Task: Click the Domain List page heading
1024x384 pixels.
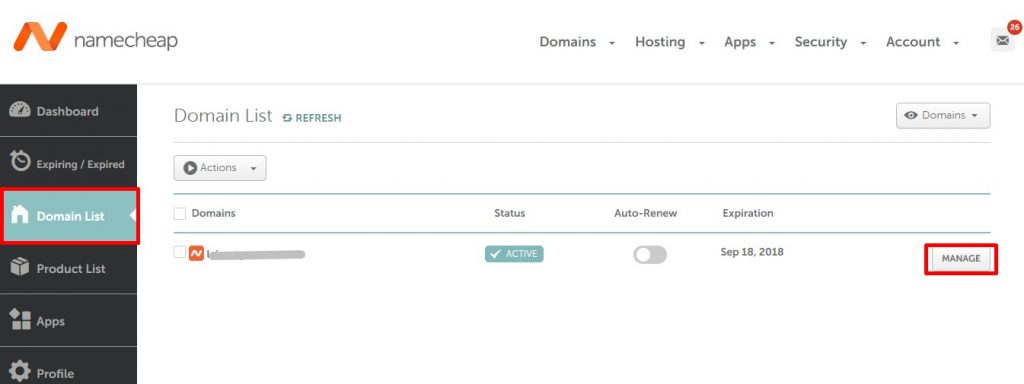Action: point(223,116)
